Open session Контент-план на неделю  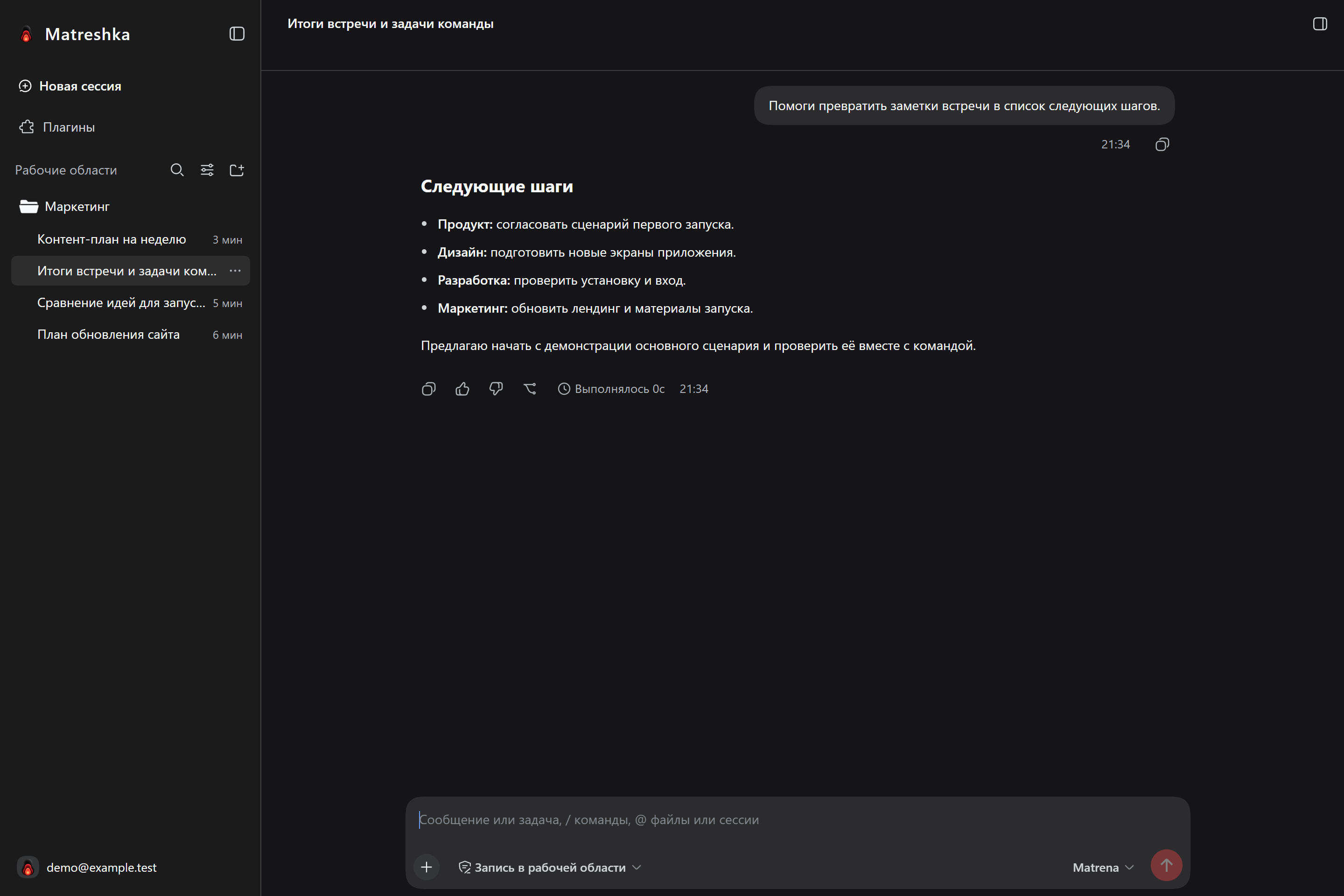[x=131, y=239]
